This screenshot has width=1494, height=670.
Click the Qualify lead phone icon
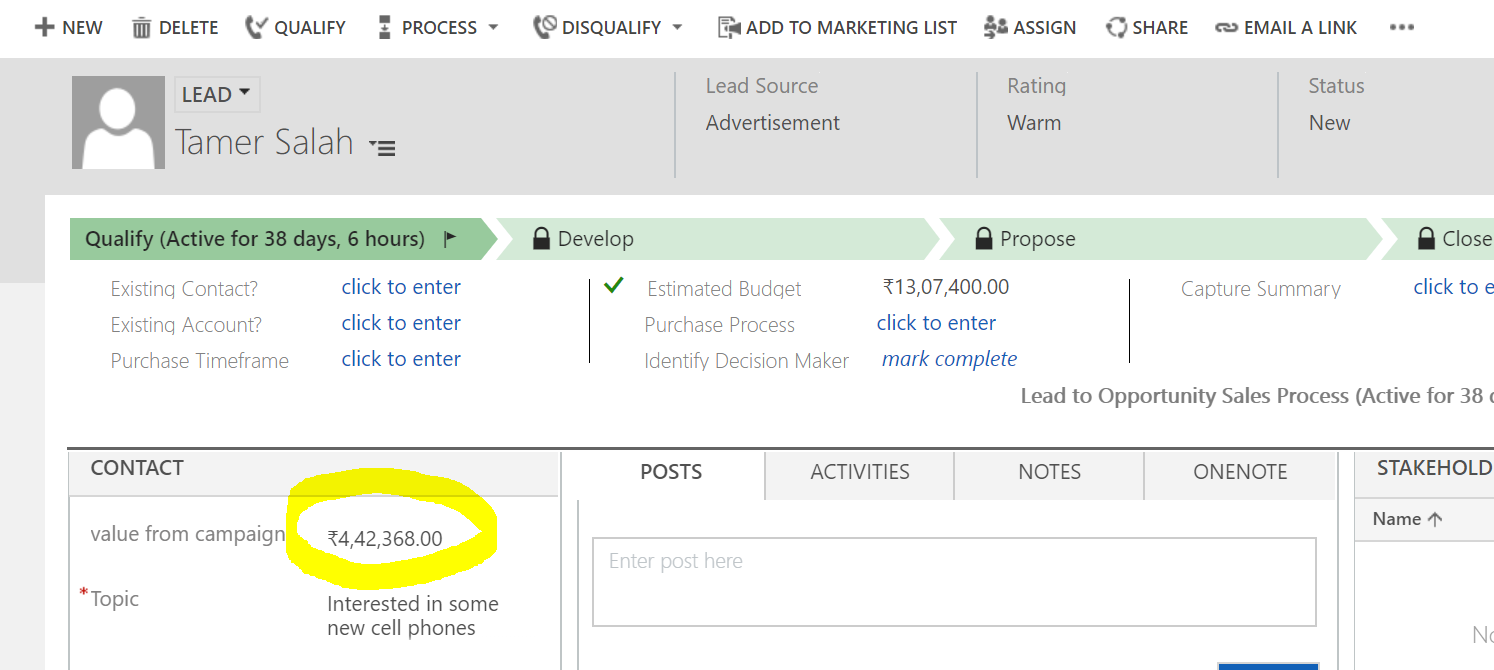coord(256,27)
